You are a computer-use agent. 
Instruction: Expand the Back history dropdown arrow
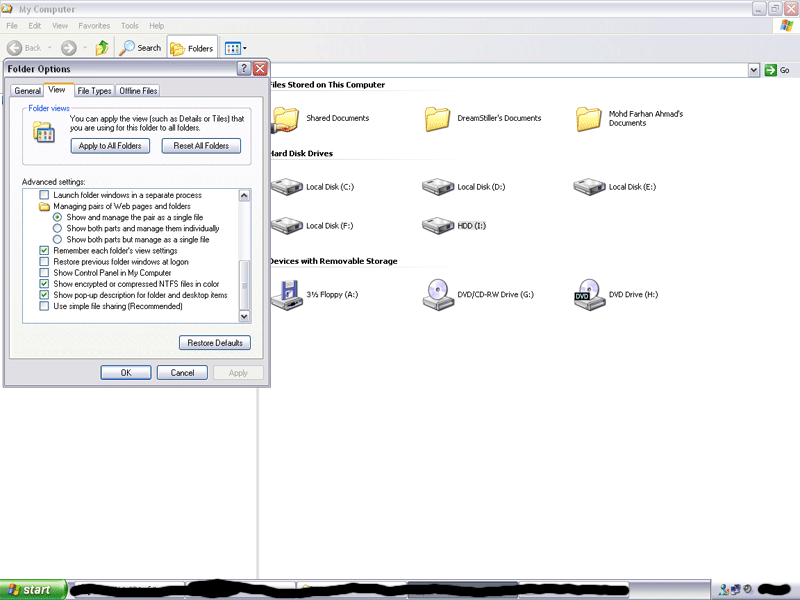[49, 48]
